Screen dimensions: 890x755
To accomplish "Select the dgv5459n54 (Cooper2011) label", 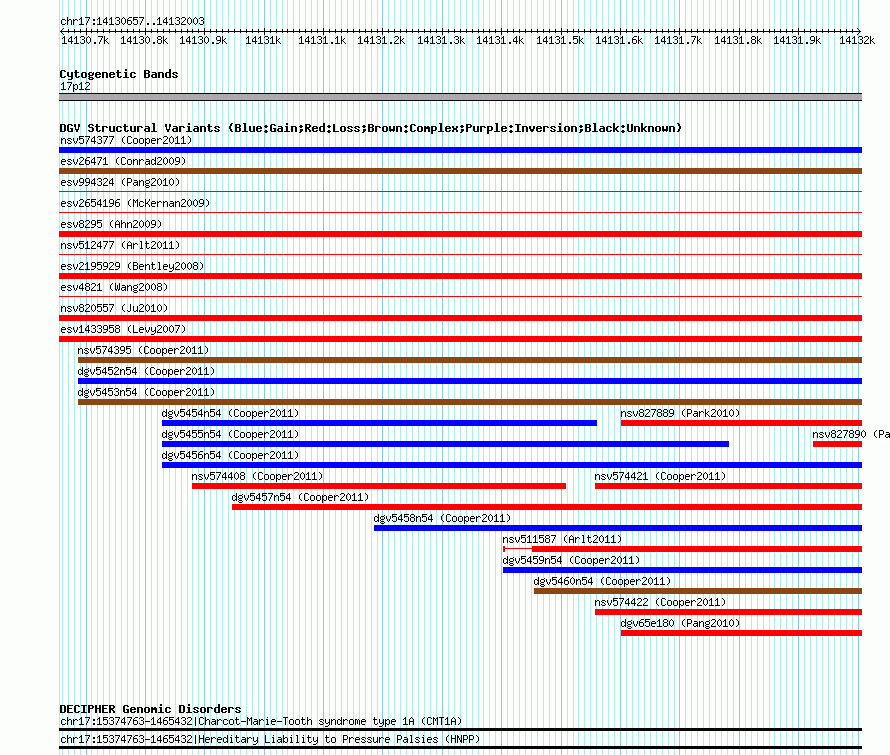I will (571, 560).
